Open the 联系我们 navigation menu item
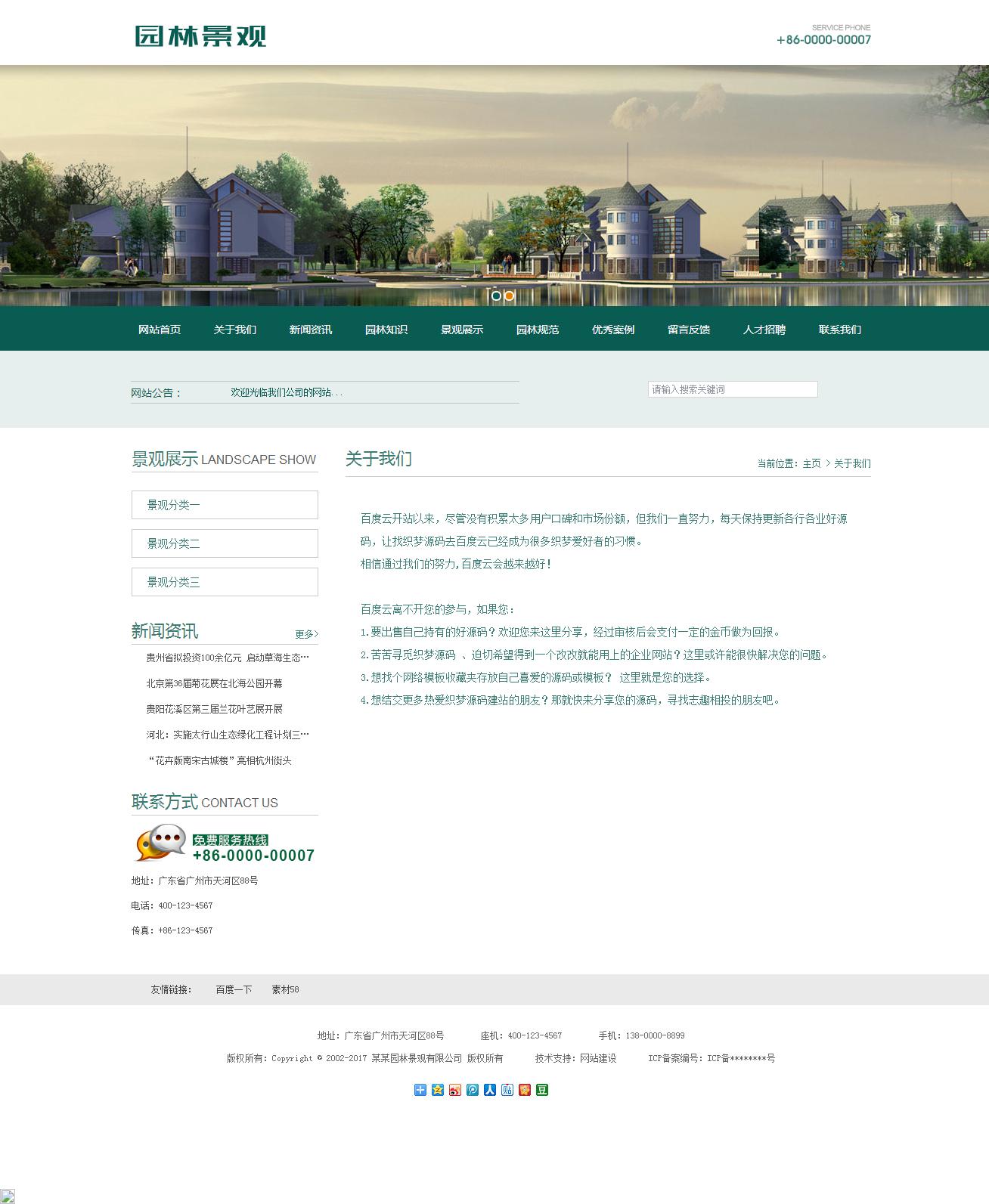 (839, 330)
